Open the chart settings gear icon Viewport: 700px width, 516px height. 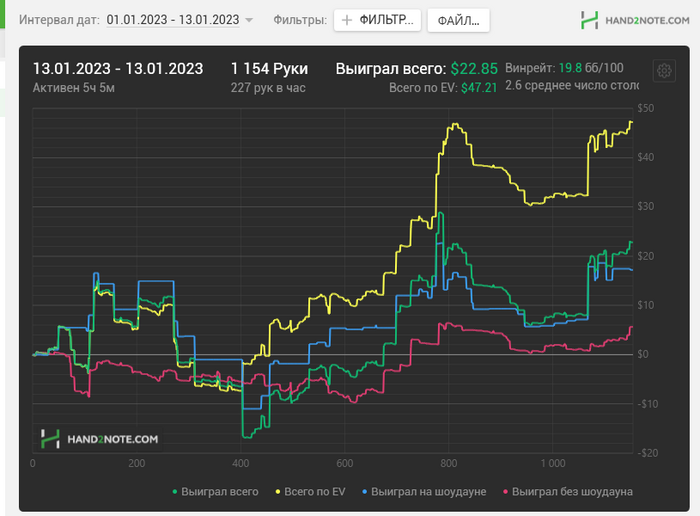[664, 71]
